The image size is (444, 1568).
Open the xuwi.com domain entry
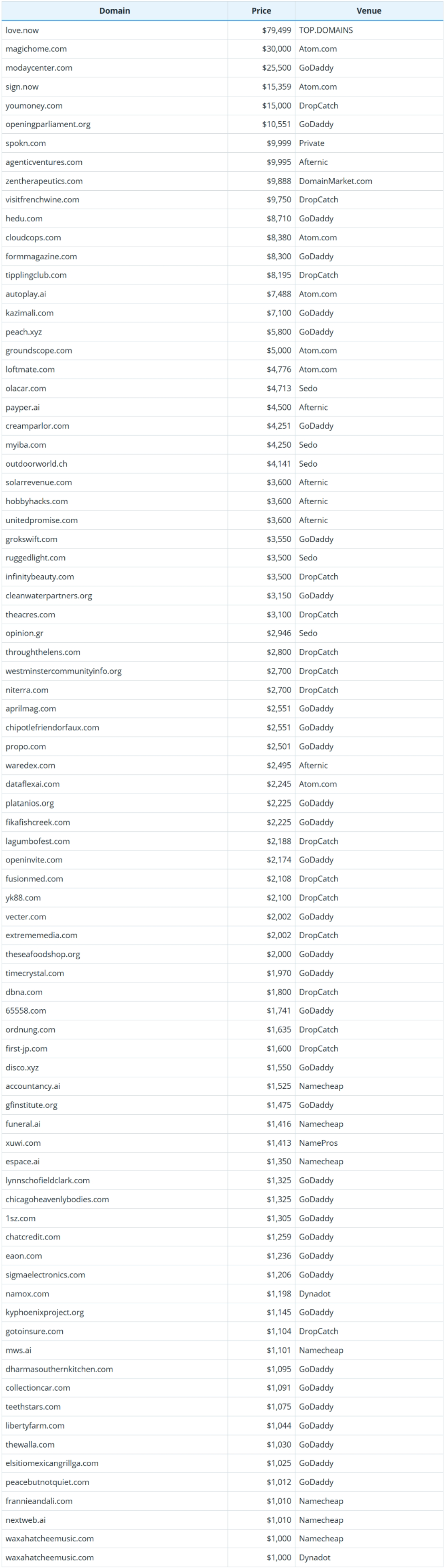pos(23,1143)
